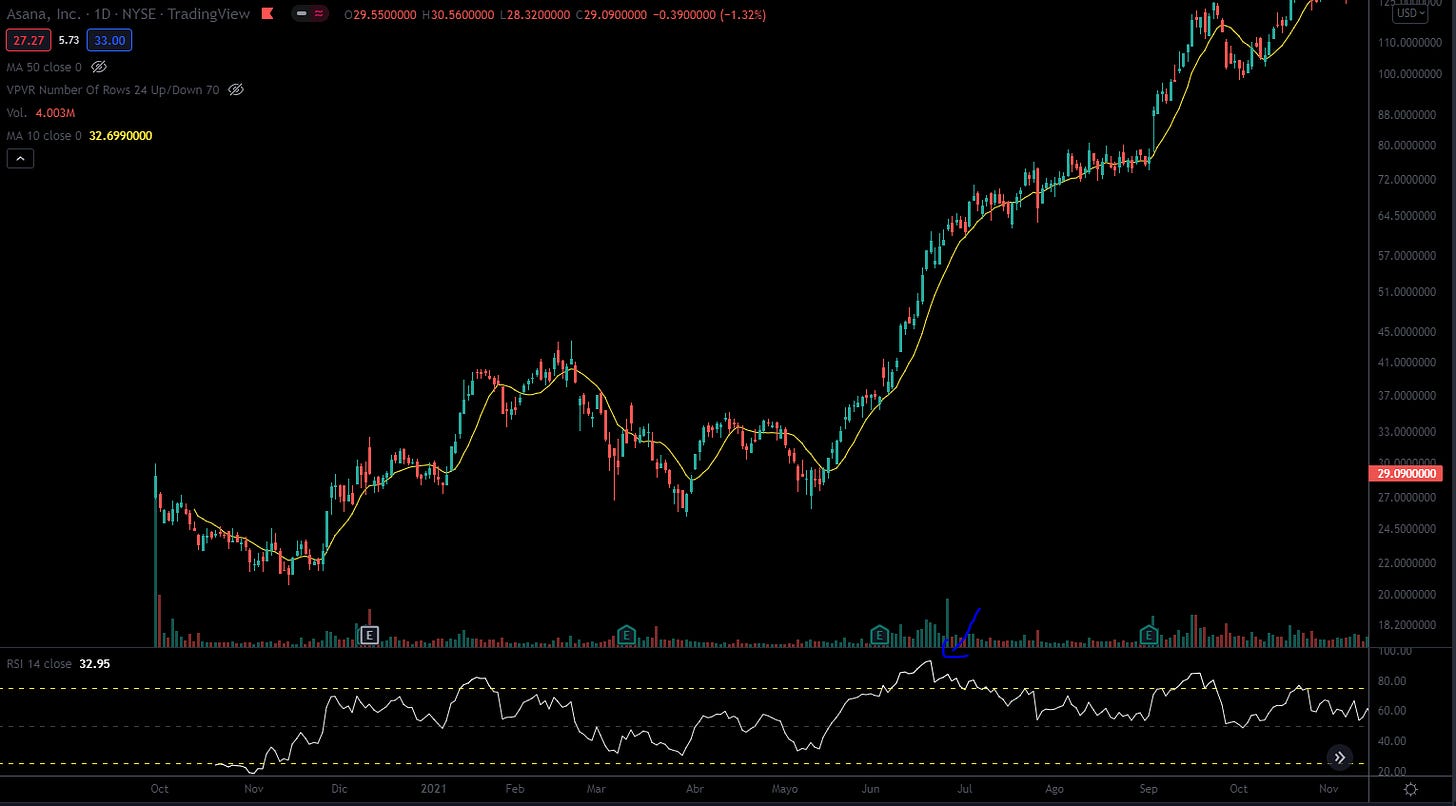Toggle the pill-shaped market status indicator
1456x806 pixels.
click(311, 15)
